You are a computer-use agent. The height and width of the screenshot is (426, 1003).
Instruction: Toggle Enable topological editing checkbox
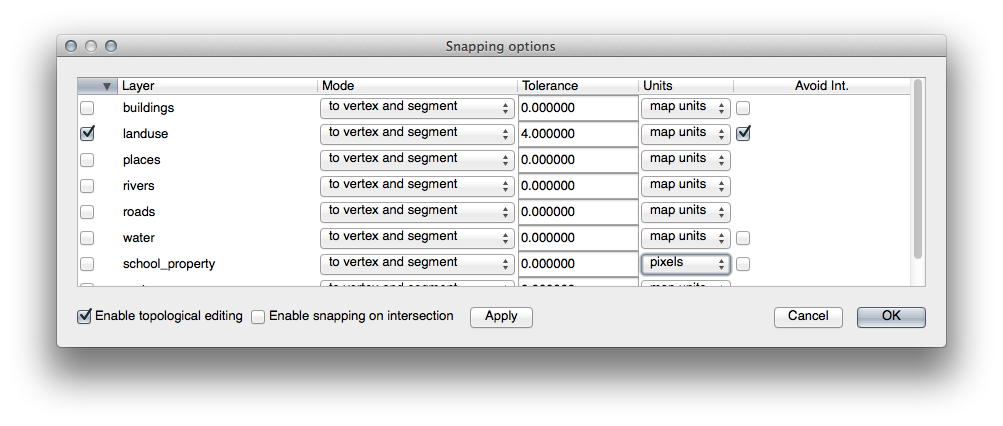84,316
